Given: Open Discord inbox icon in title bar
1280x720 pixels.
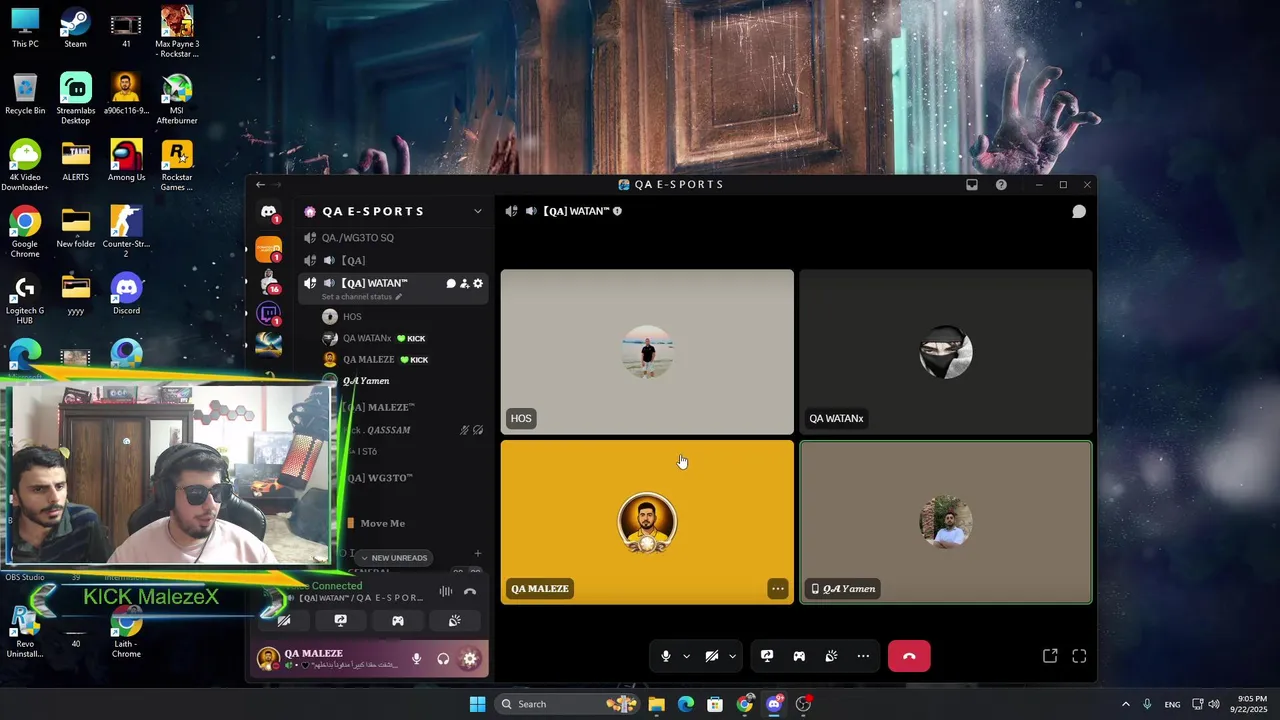Looking at the screenshot, I should 971,184.
